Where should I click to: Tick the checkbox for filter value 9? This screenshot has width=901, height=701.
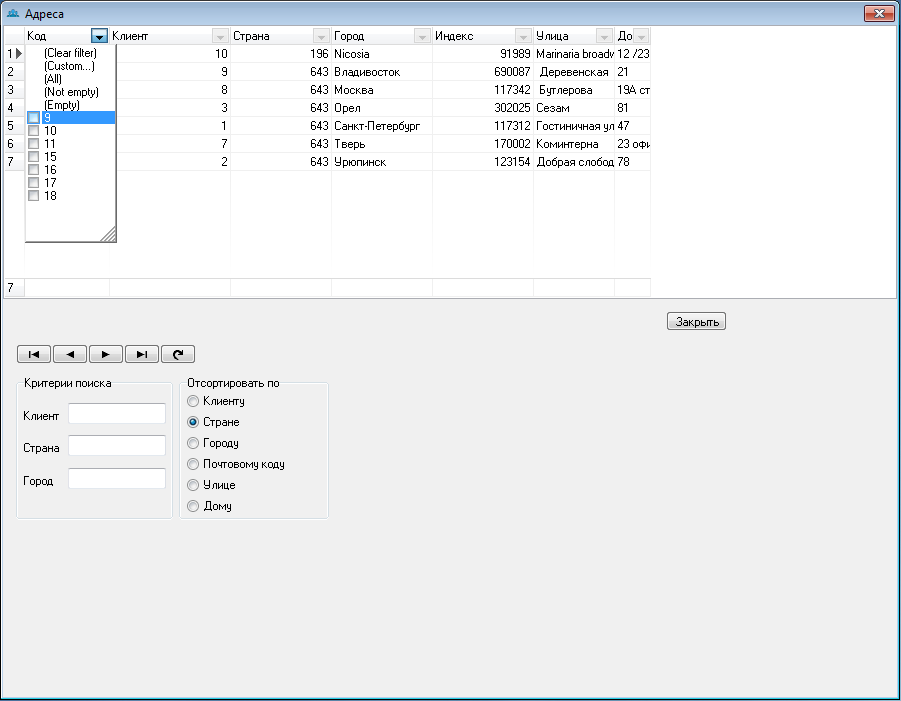coord(33,117)
